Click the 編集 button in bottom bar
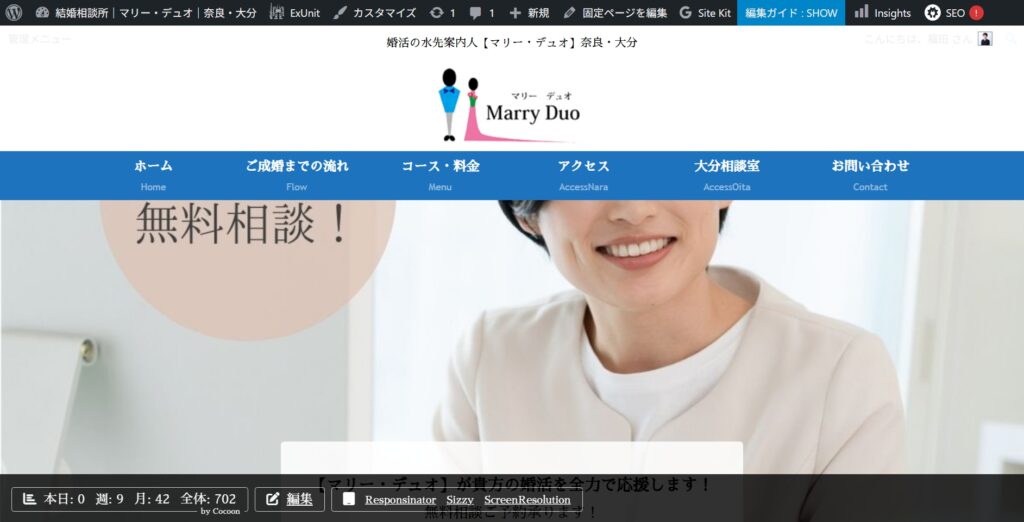The width and height of the screenshot is (1024, 522). tap(289, 499)
